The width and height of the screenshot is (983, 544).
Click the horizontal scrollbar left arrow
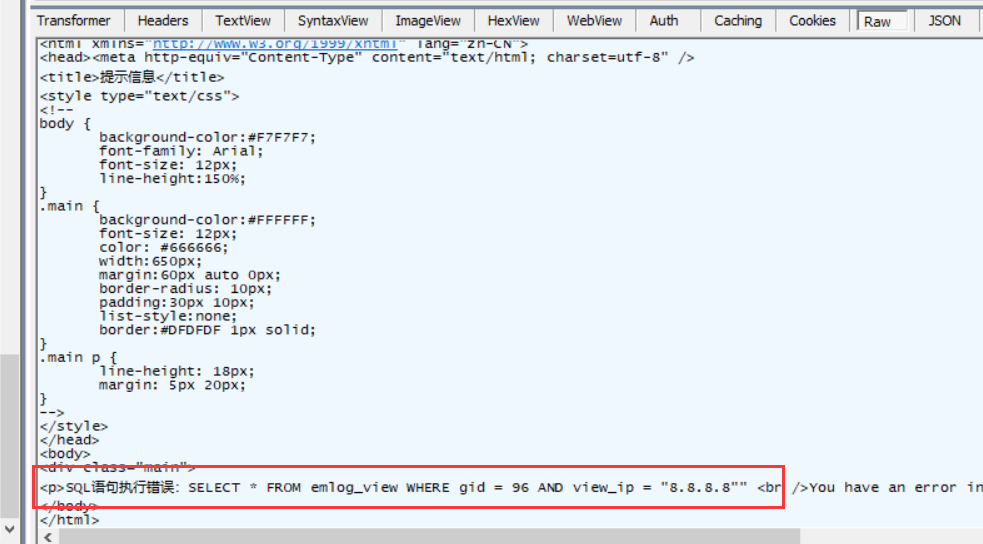tap(48, 537)
